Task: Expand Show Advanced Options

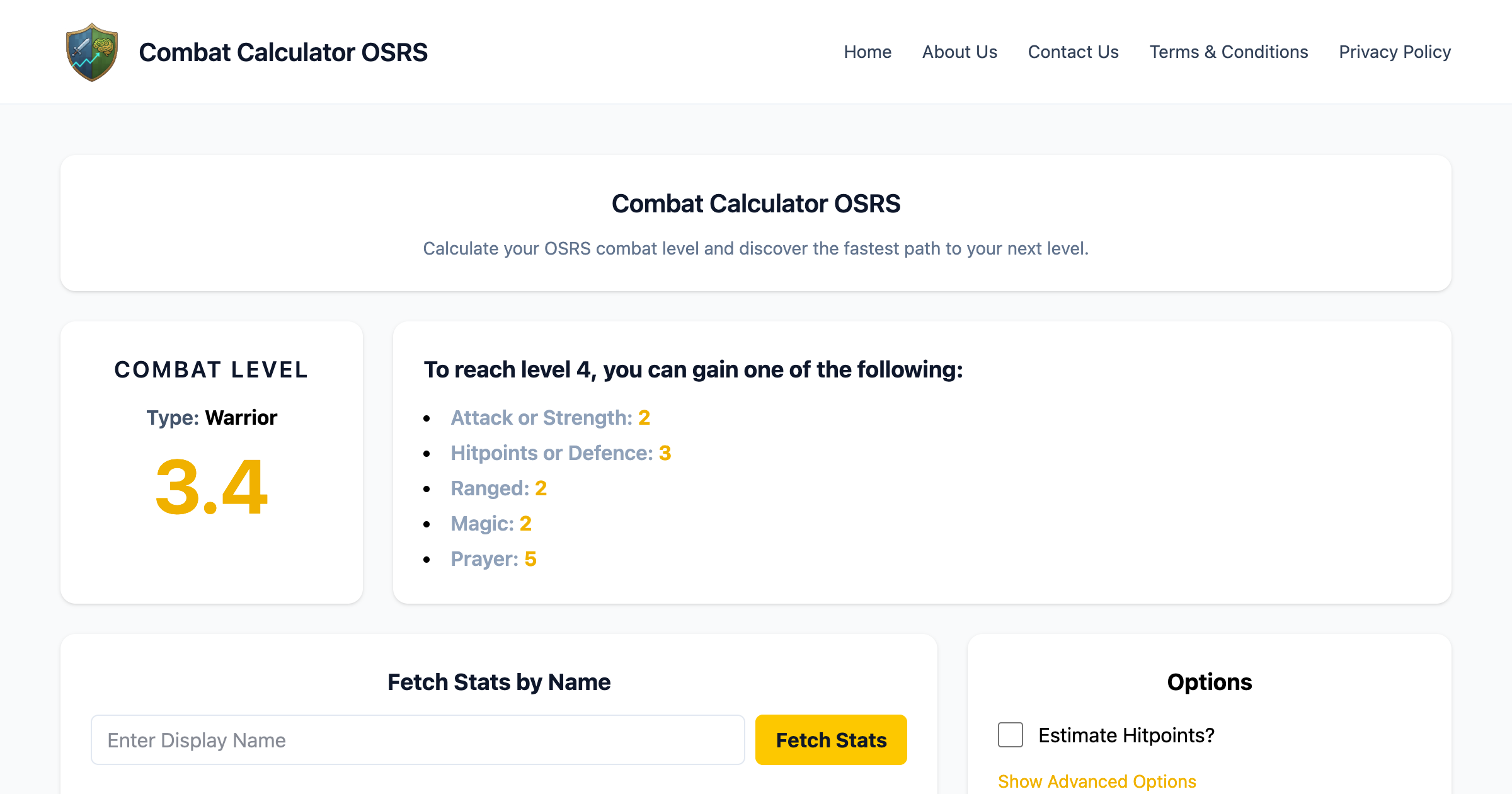Action: pyautogui.click(x=1097, y=781)
